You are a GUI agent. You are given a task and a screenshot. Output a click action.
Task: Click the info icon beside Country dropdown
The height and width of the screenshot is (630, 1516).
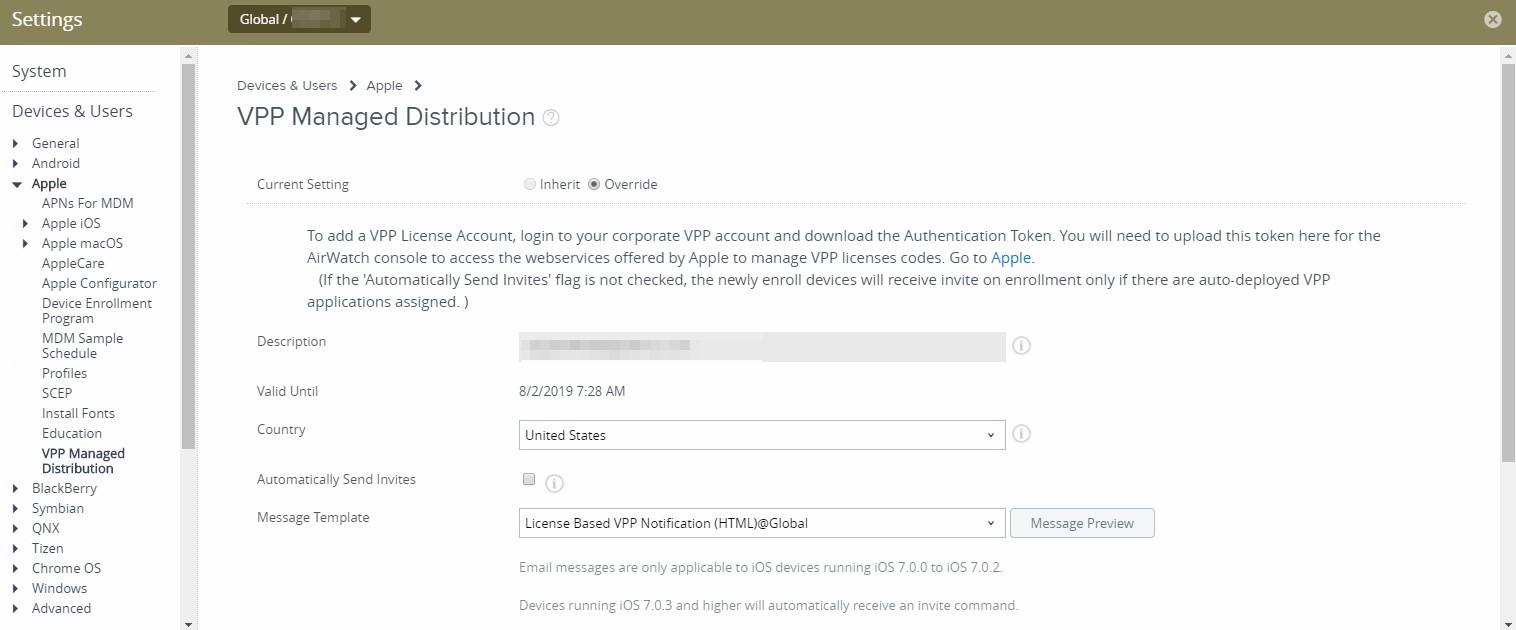(x=1021, y=434)
